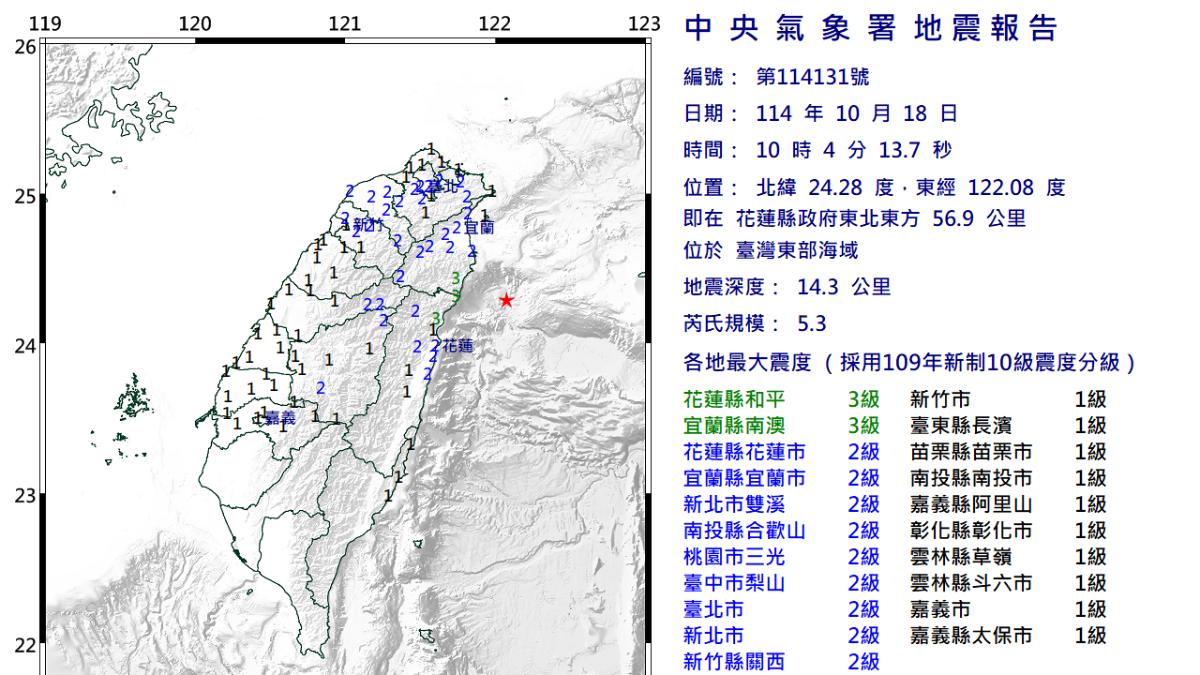Click the date line 114年10月18日
This screenshot has width=1200, height=675.
point(844,114)
